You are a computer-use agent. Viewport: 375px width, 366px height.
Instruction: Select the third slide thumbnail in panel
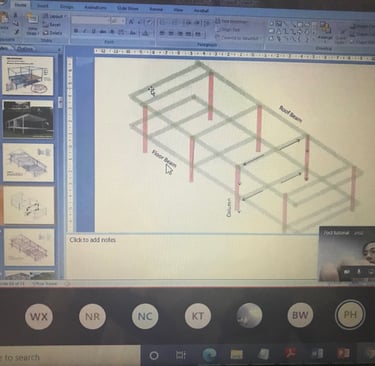coord(28,163)
